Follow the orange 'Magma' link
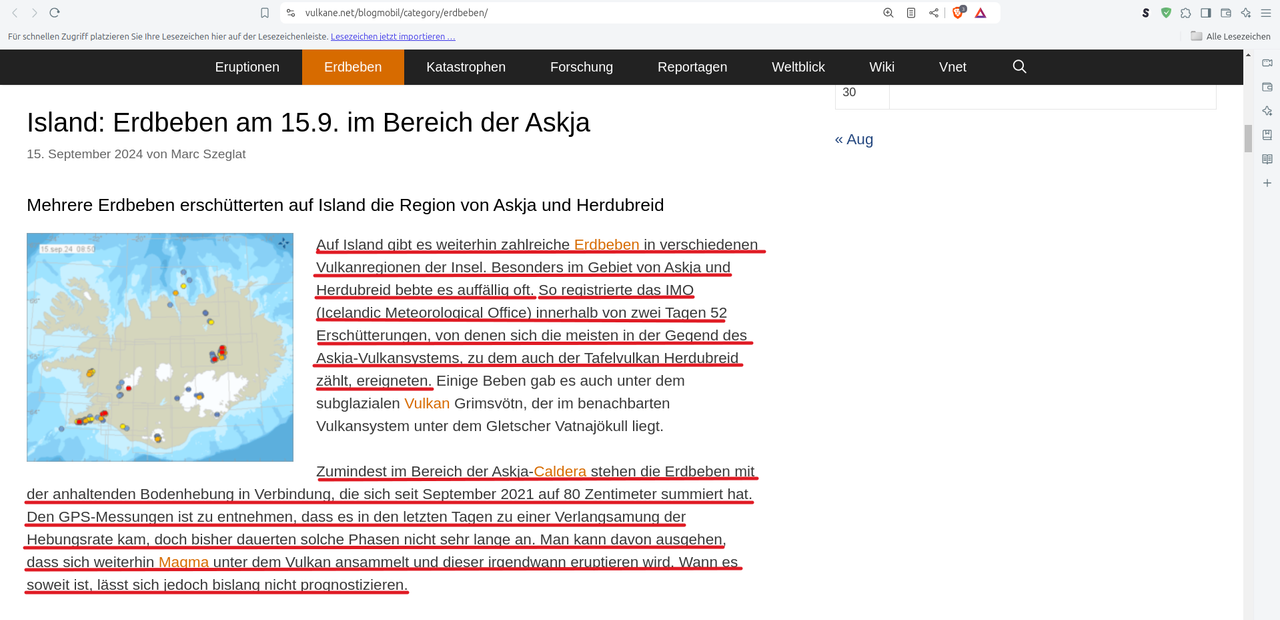The width and height of the screenshot is (1280, 620). point(183,562)
